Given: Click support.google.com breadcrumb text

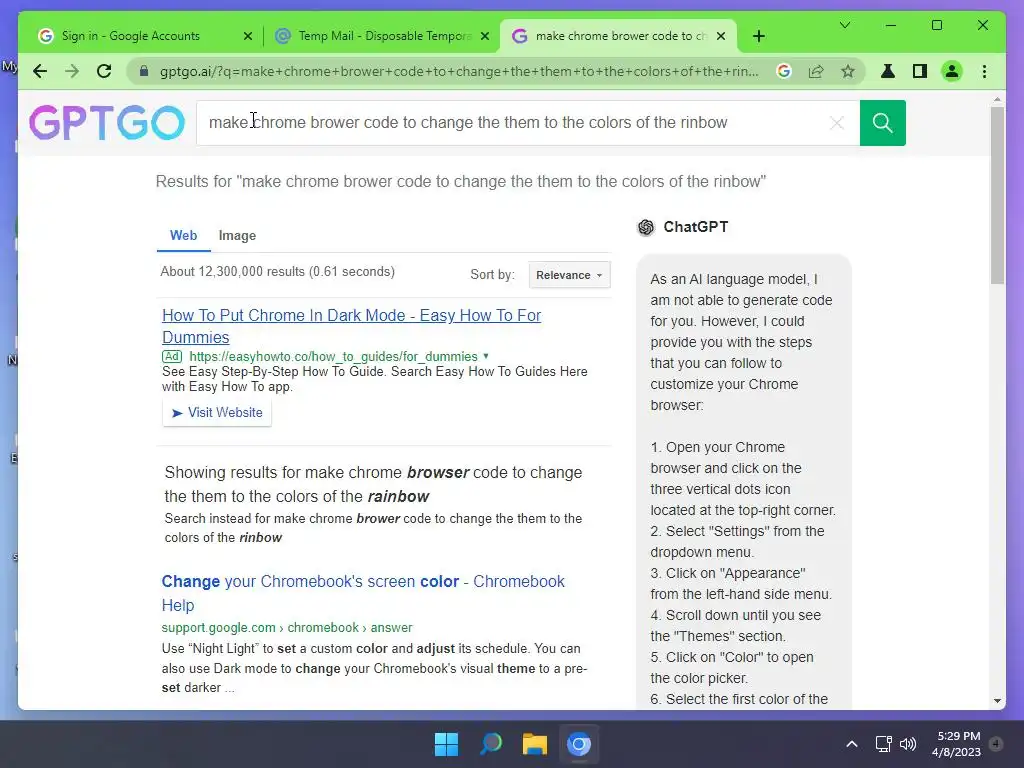Looking at the screenshot, I should tap(287, 628).
